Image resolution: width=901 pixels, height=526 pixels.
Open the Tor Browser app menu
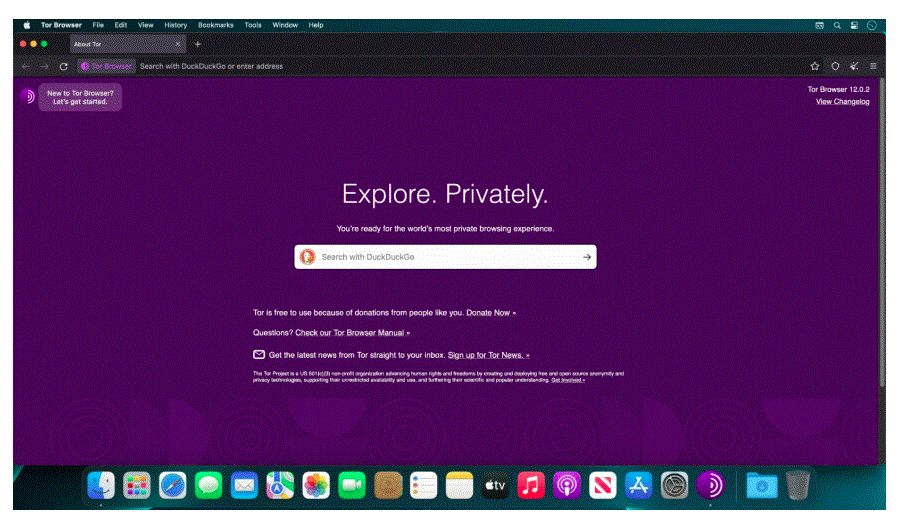pyautogui.click(x=61, y=25)
